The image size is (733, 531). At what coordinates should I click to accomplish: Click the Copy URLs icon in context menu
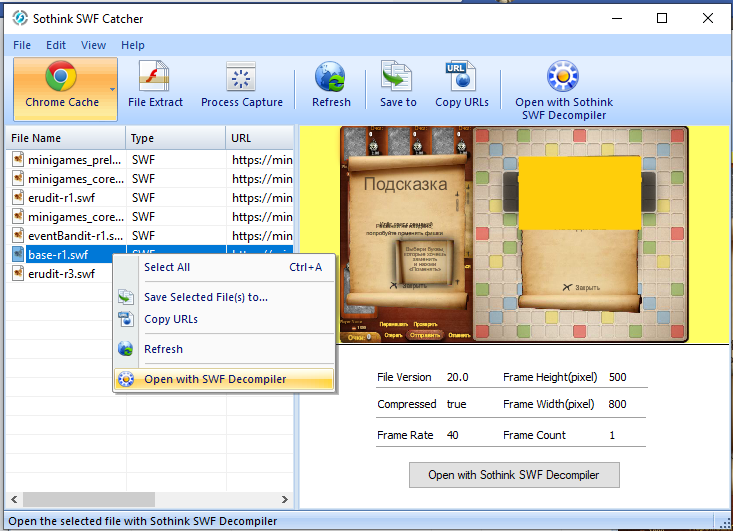point(125,319)
